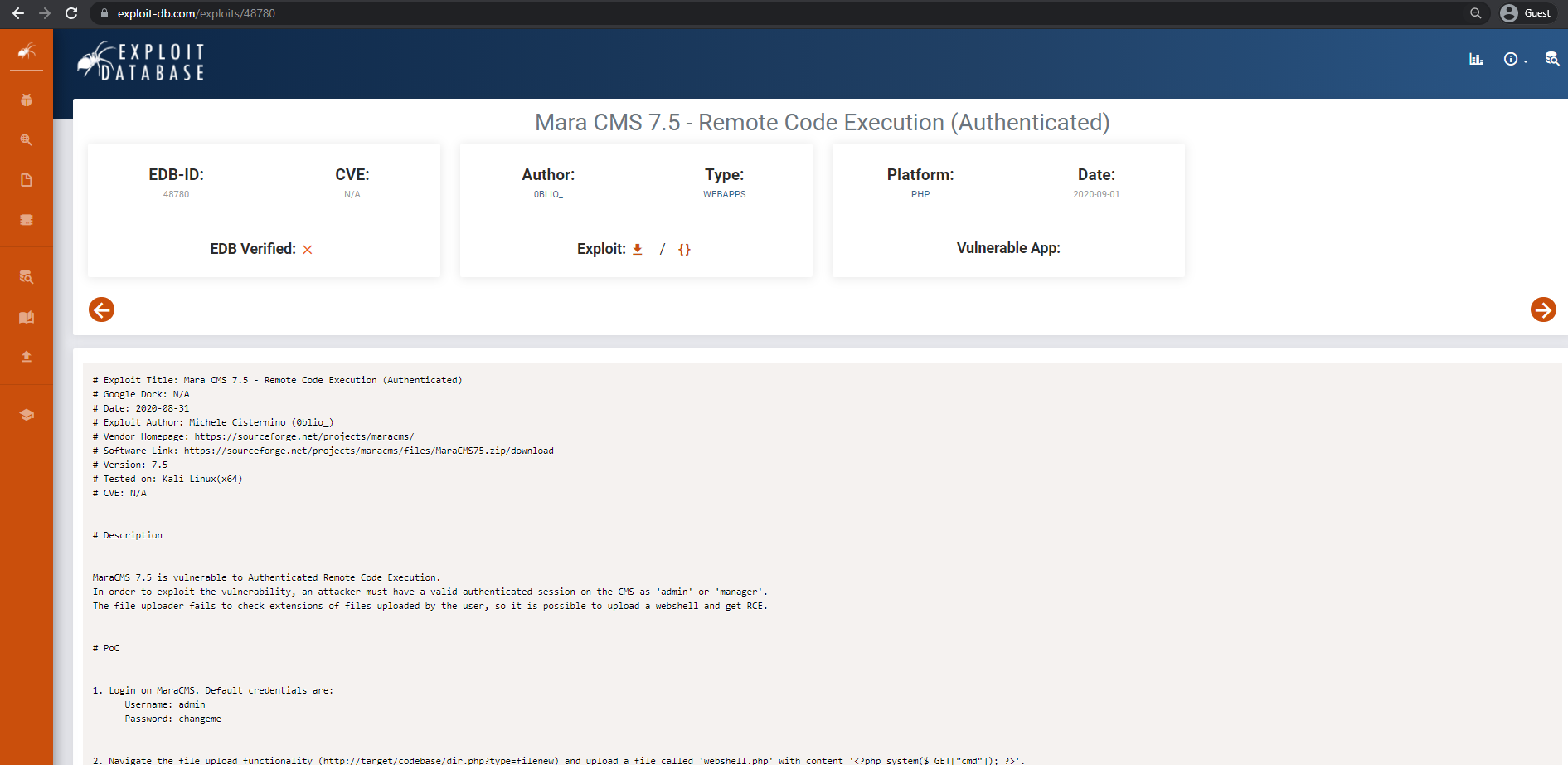Open browser zoom magnifier icon

(x=1476, y=13)
